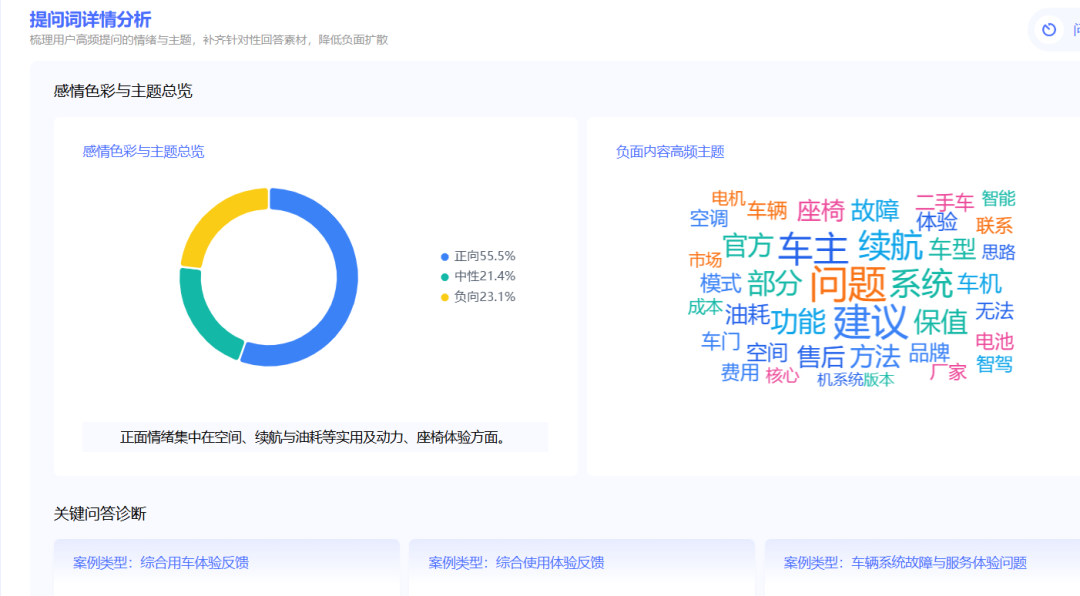Click the teal 中性 legend dot

tap(444, 277)
